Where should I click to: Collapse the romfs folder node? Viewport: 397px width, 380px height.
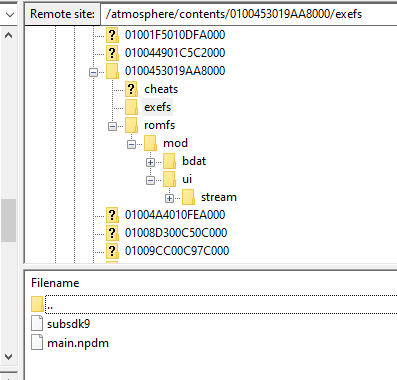tap(112, 126)
